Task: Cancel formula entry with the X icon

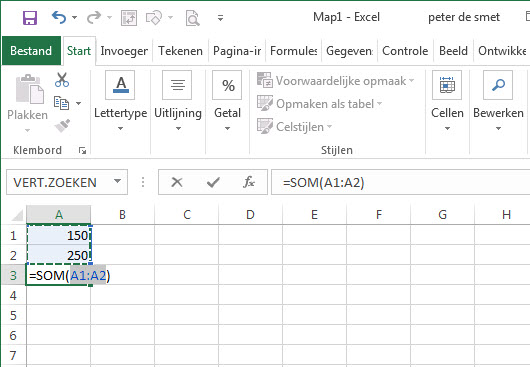Action: (177, 182)
